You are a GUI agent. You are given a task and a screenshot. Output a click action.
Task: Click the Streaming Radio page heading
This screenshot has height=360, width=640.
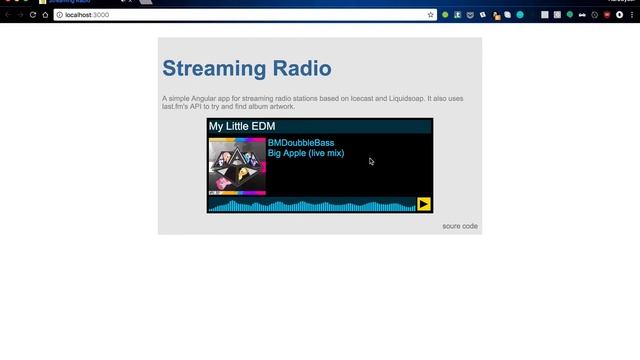pyautogui.click(x=247, y=68)
